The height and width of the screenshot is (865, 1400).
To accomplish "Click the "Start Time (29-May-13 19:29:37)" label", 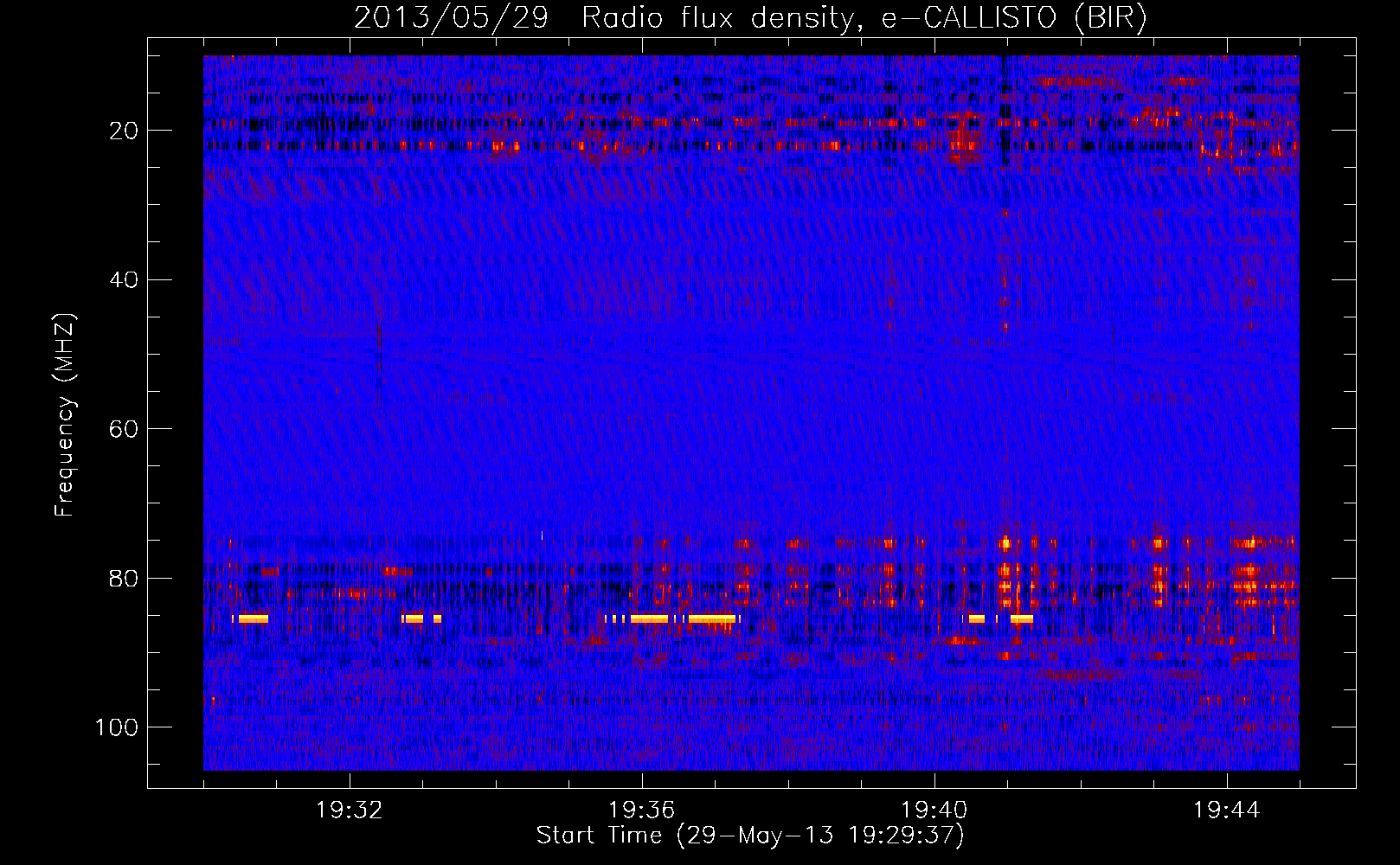I will [750, 836].
